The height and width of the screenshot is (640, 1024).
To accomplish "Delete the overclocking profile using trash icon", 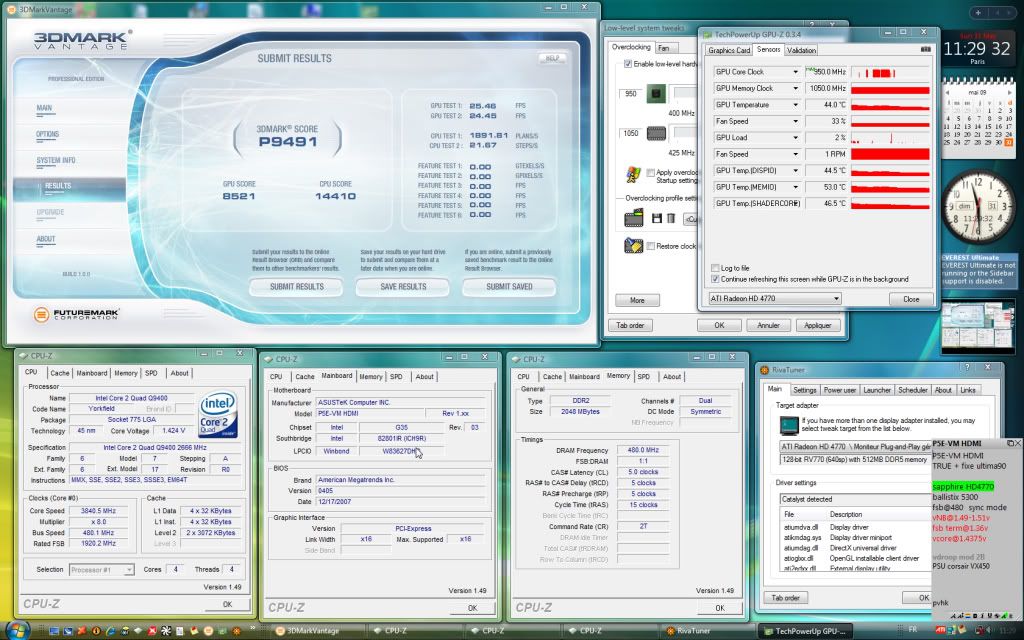I will pos(669,216).
